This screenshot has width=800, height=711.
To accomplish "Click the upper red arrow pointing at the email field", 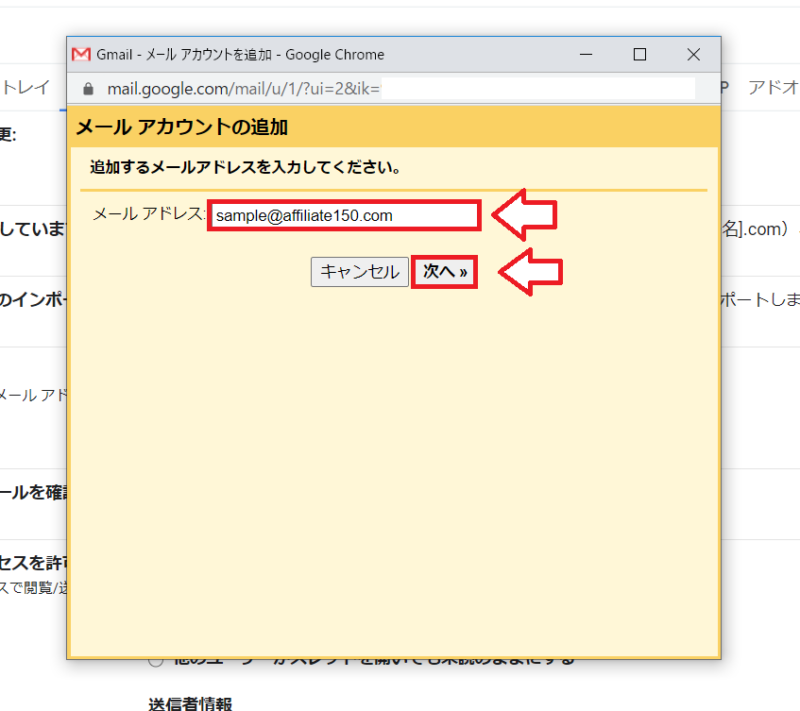I will 525,215.
